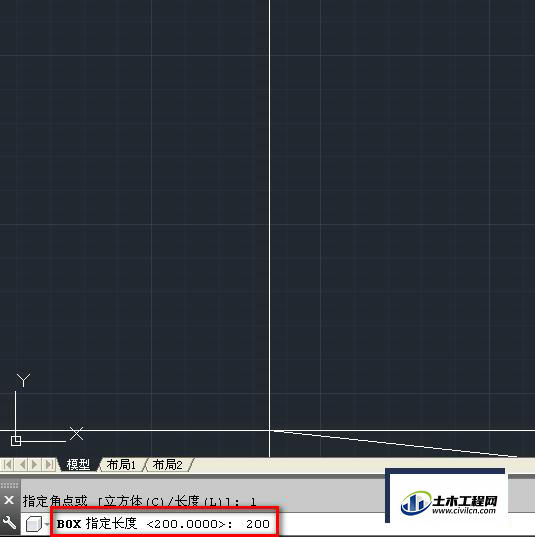This screenshot has height=537, width=535.
Task: Open the 布局2 layout tab
Action: point(167,465)
